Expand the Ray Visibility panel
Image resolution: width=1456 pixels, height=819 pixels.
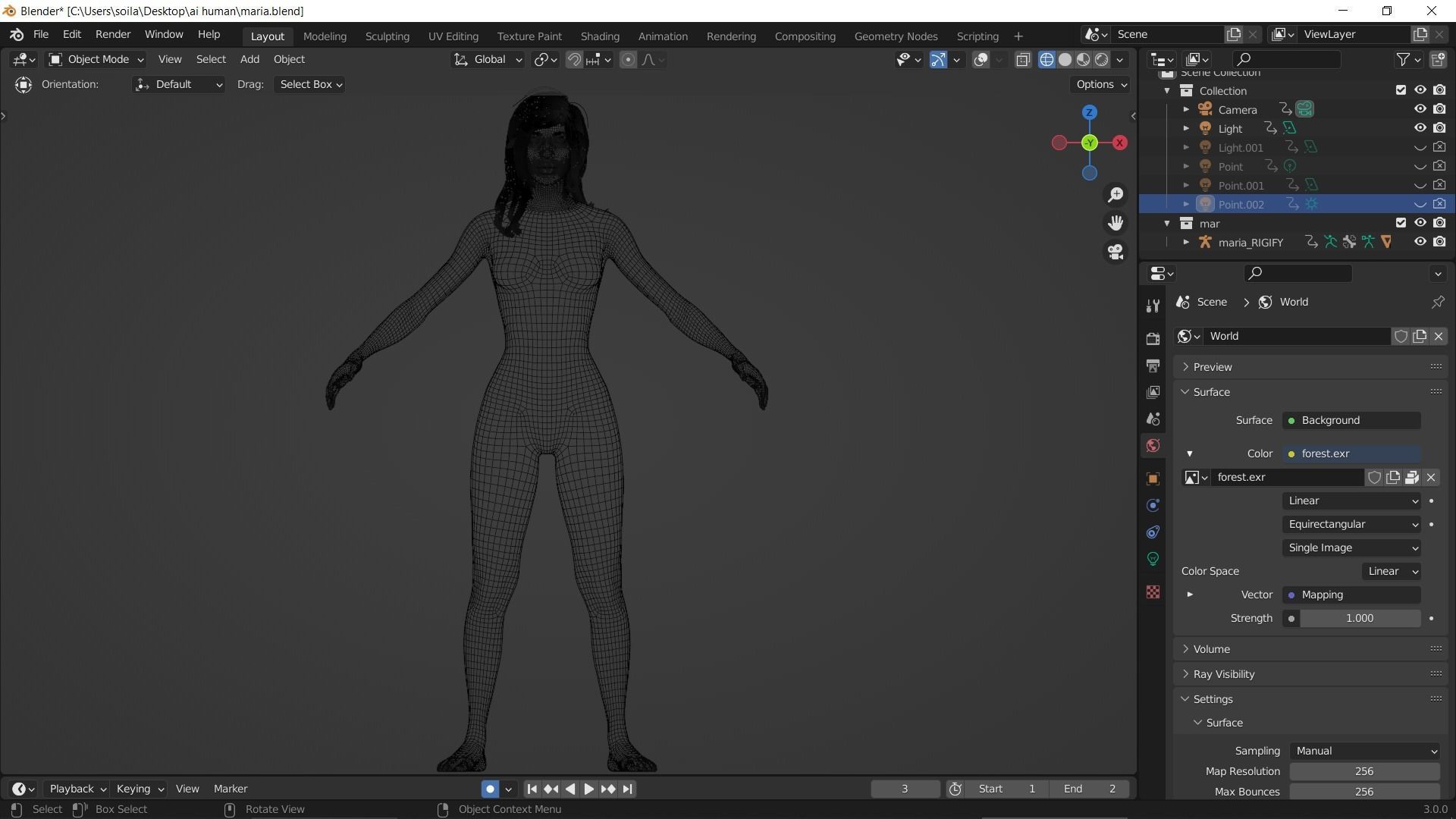pyautogui.click(x=1310, y=674)
